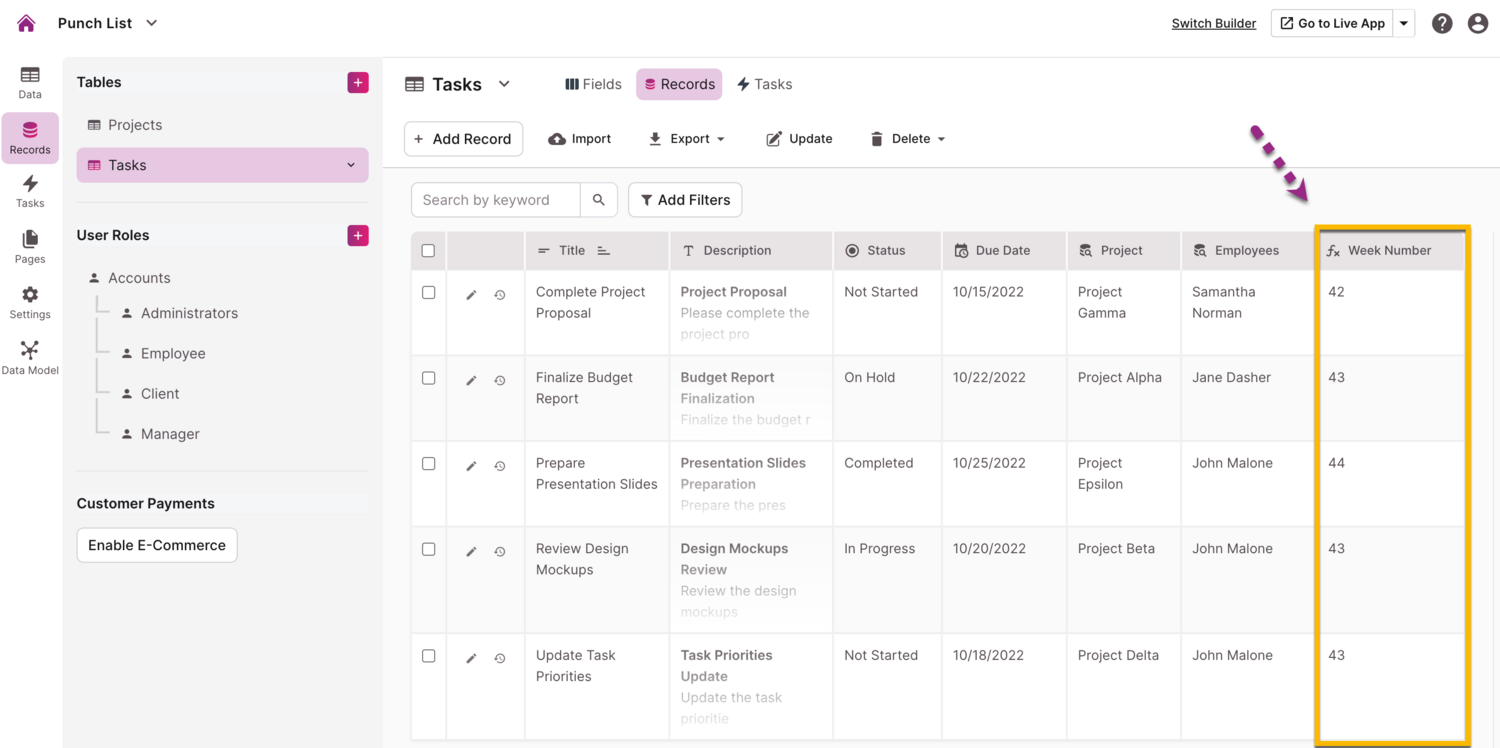Click the Search by keyword field
This screenshot has width=1500, height=748.
495,200
